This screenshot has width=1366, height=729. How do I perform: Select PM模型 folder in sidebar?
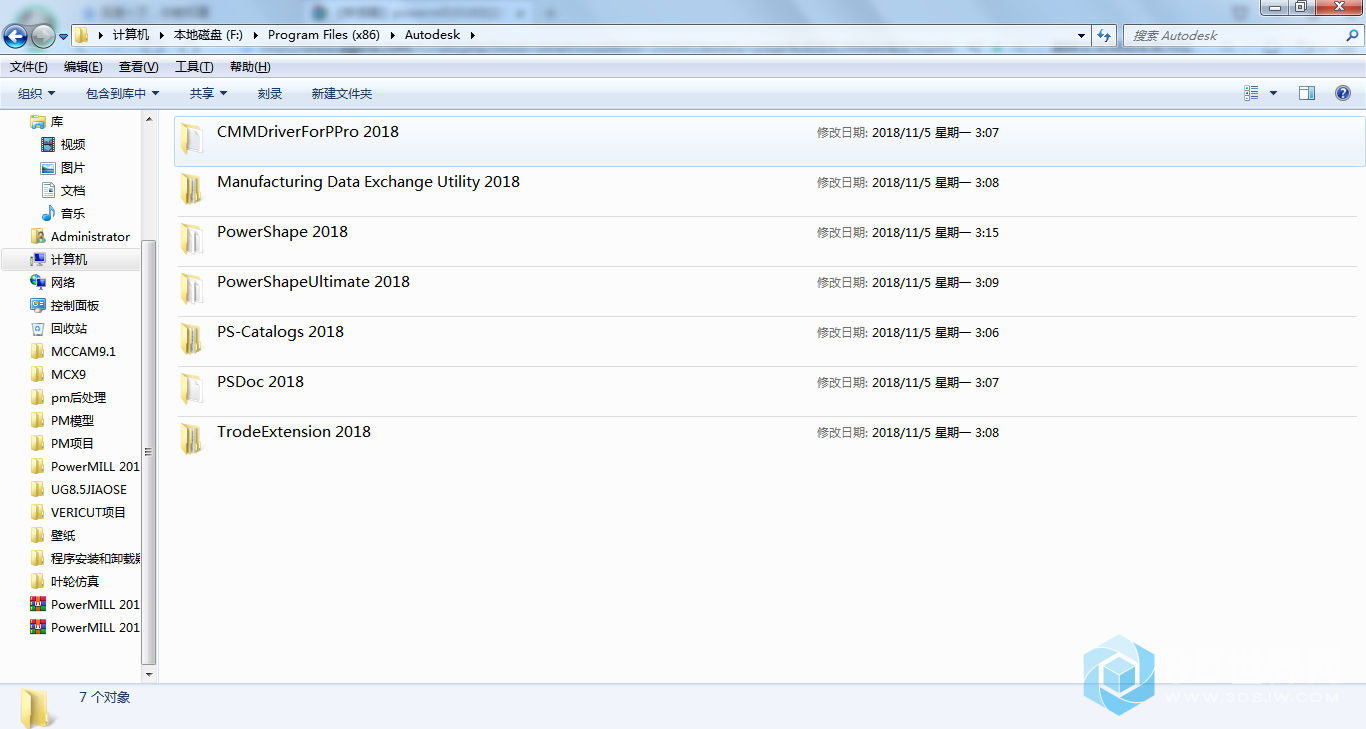click(72, 420)
